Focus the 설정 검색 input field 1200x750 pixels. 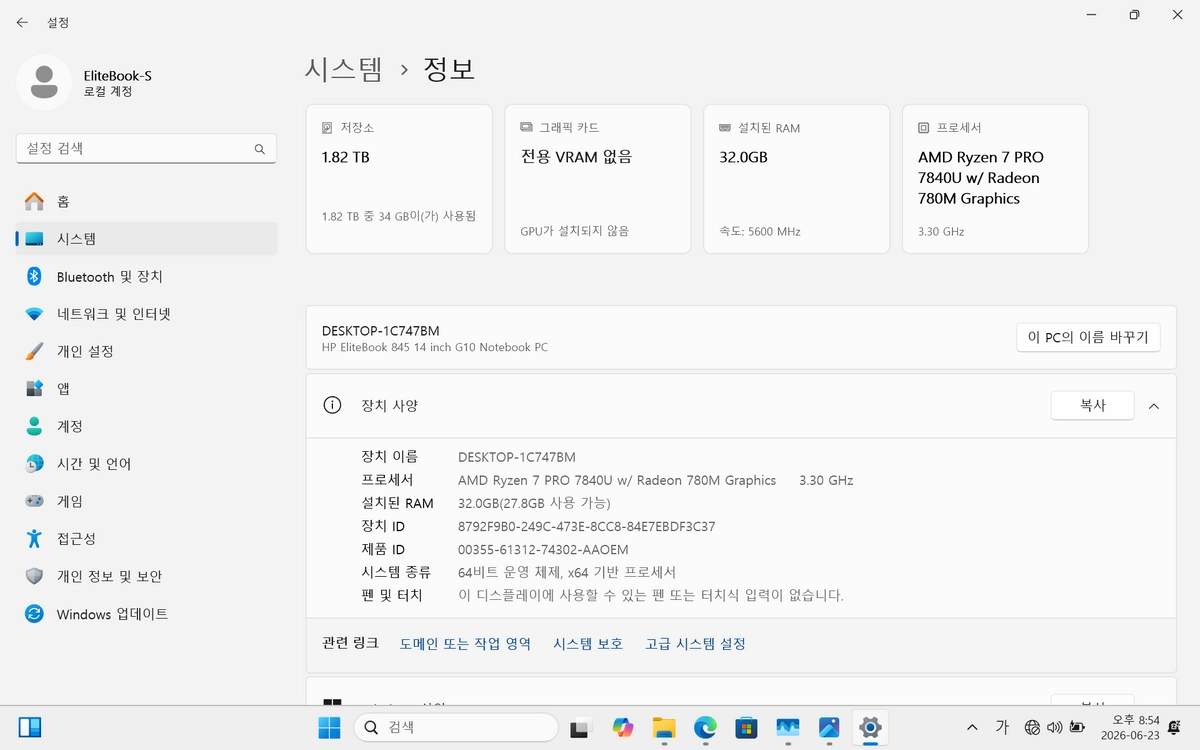[x=147, y=149]
